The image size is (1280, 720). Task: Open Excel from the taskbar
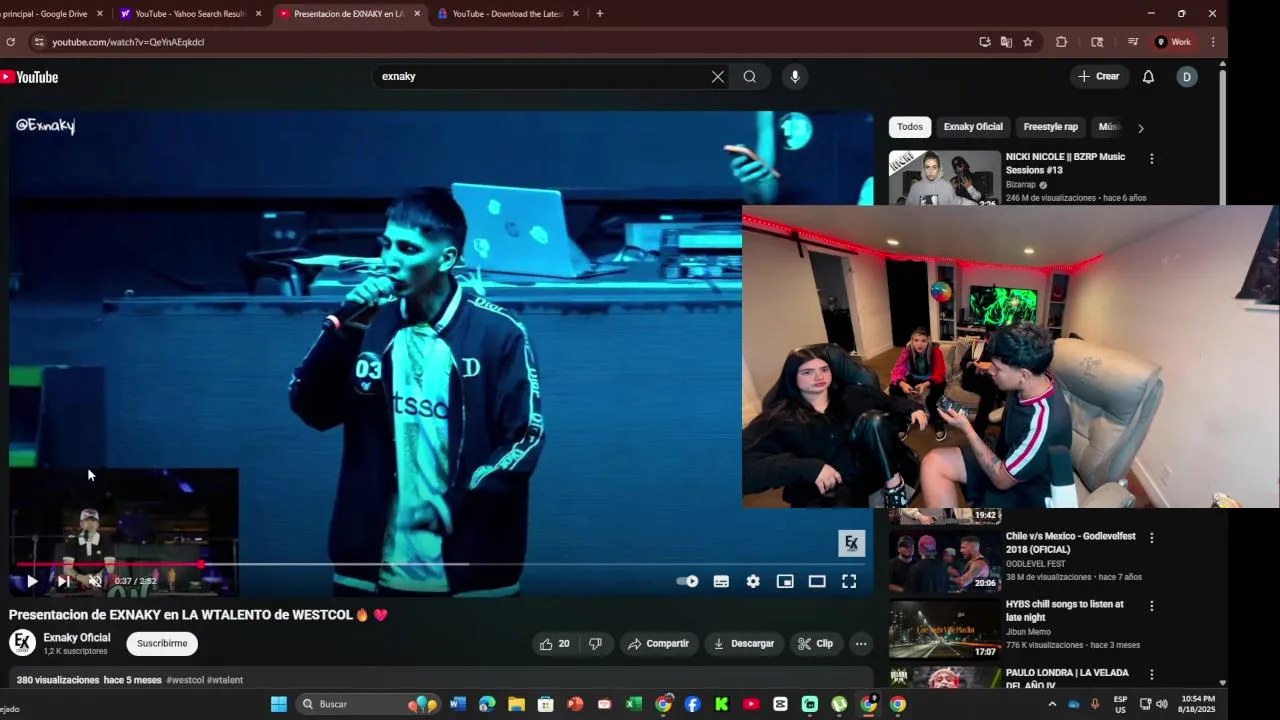coord(633,704)
